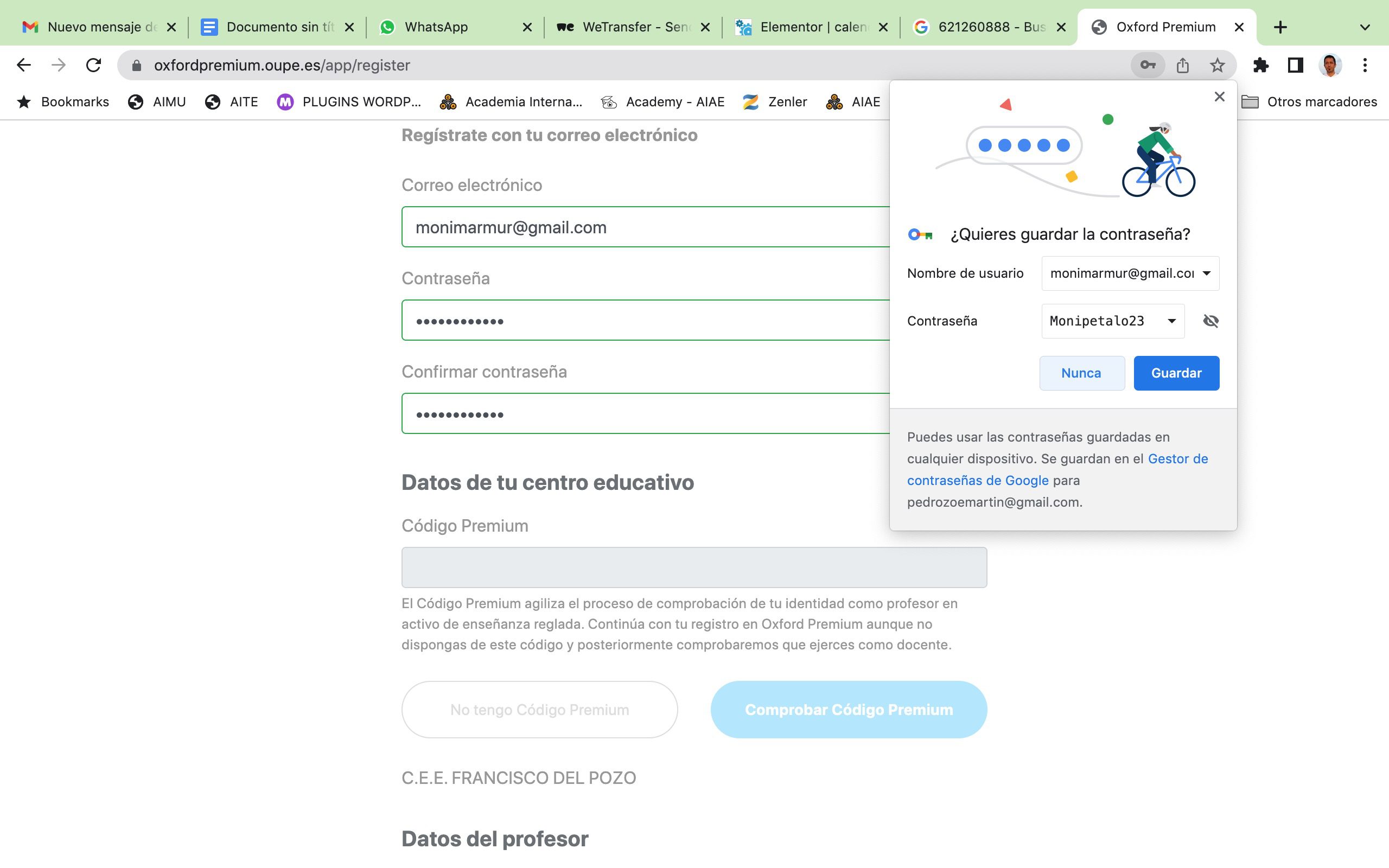
Task: Open the Extensions puzzle icon
Action: coord(1260,65)
